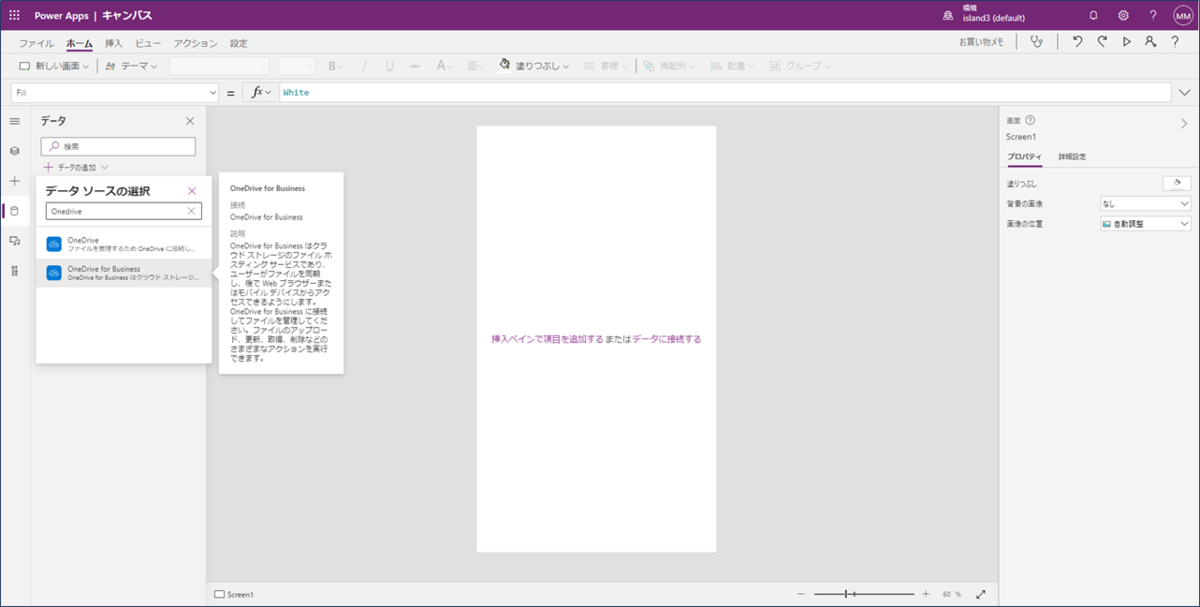This screenshot has height=607, width=1200.
Task: Open the MM account avatar
Action: click(x=1182, y=16)
